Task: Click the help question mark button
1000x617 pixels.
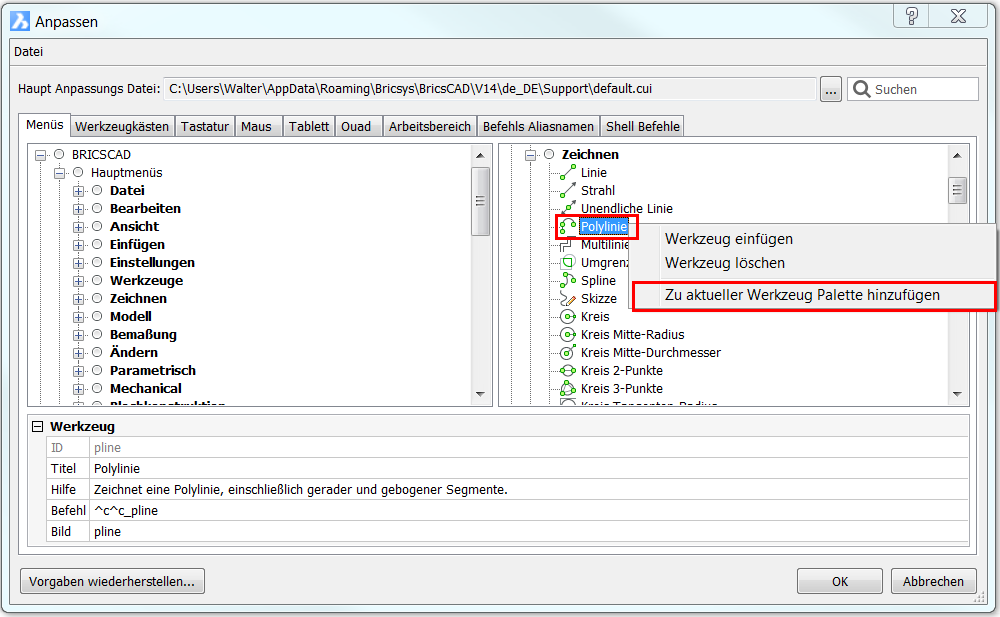Action: click(x=912, y=16)
